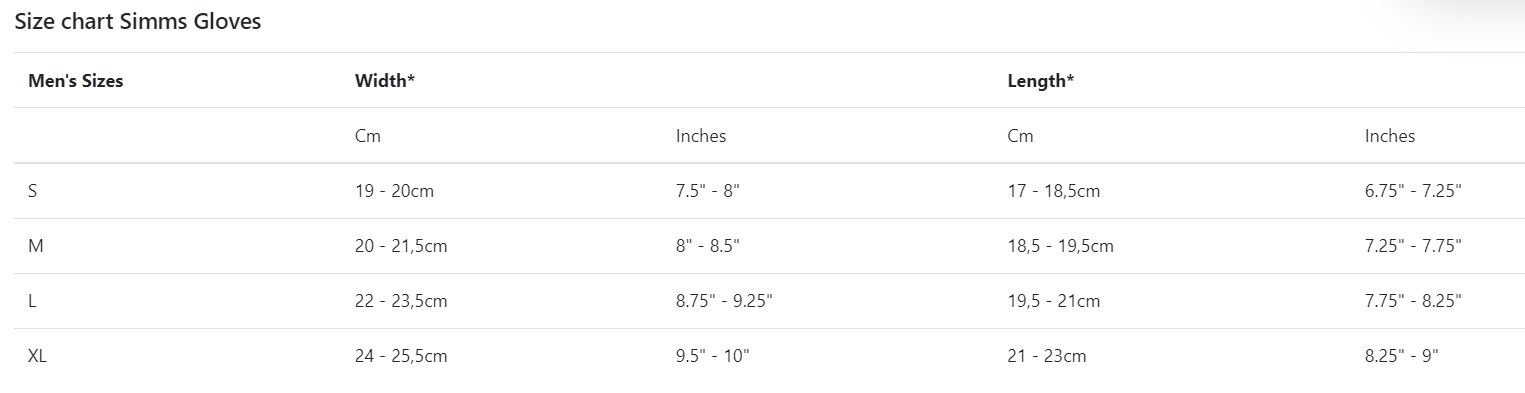The image size is (1525, 393).
Task: Select the 9.5" - 10" width cell
Action: (713, 356)
